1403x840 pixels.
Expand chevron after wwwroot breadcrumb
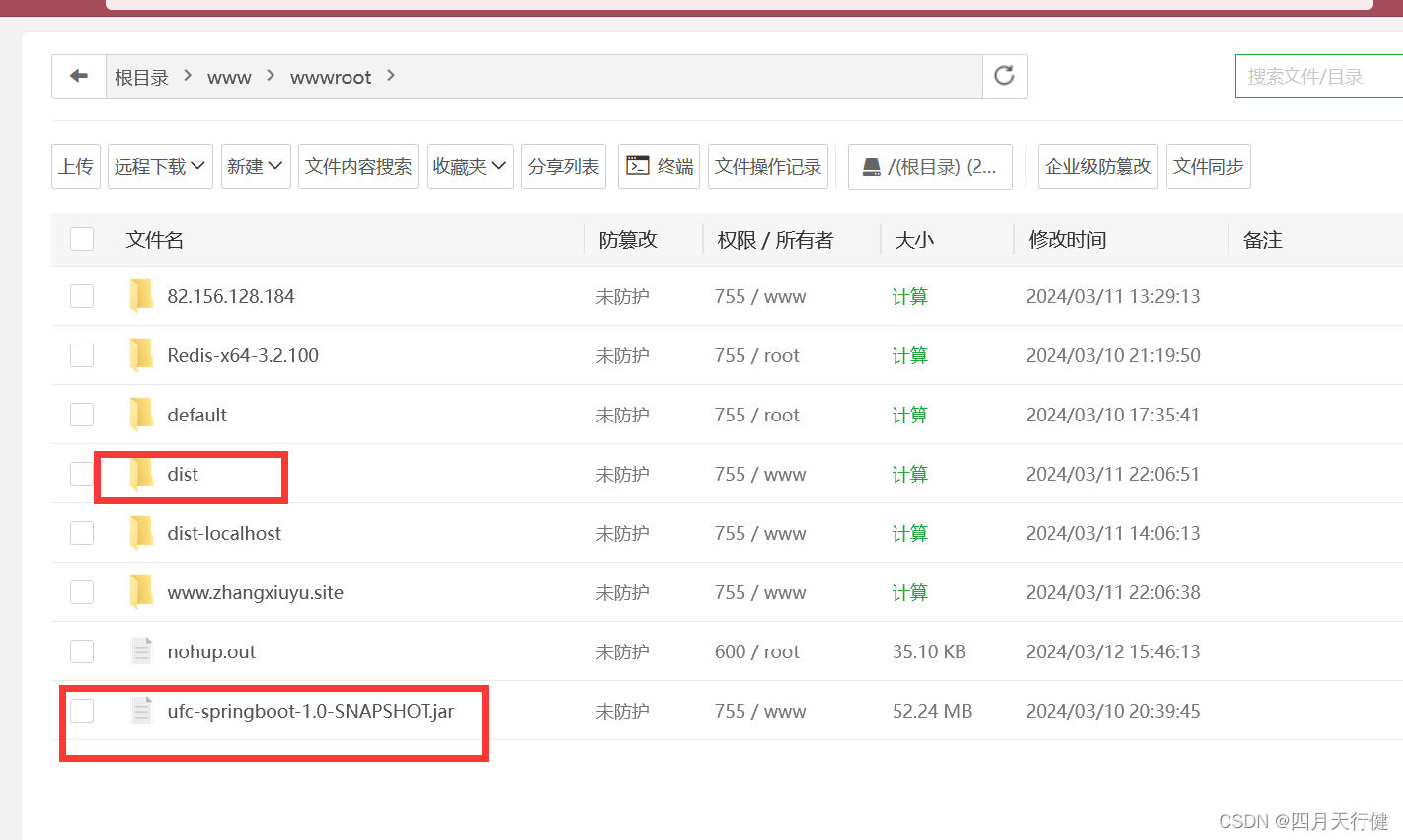pyautogui.click(x=391, y=76)
